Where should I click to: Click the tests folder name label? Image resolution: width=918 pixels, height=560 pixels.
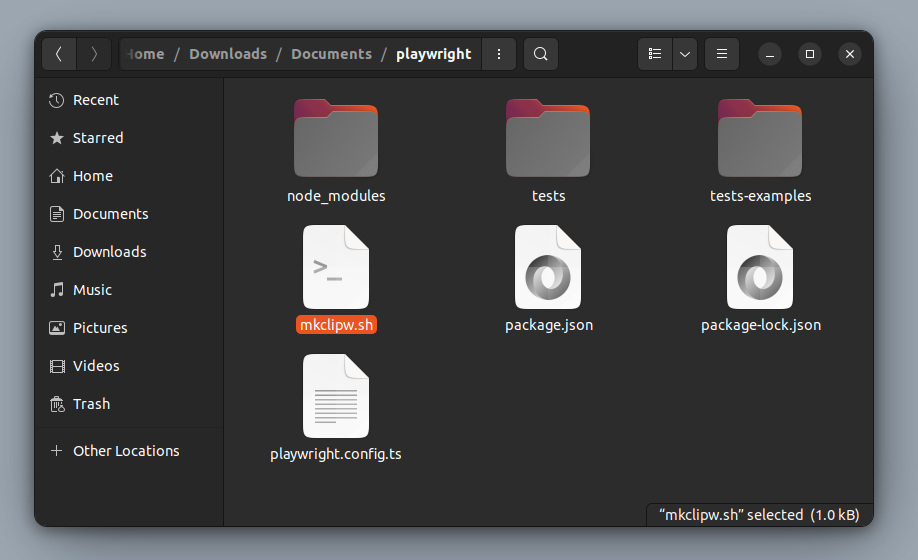pyautogui.click(x=549, y=196)
